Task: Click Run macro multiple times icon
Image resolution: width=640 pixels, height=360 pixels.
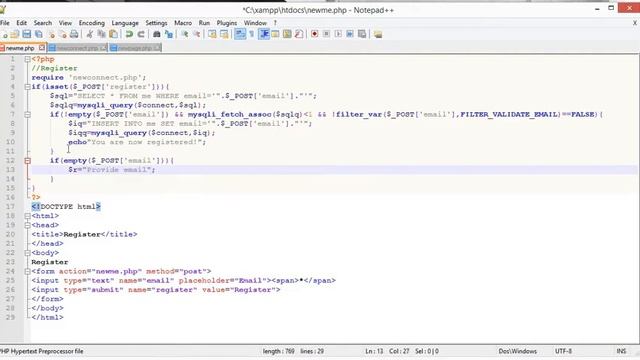Action: [350, 34]
